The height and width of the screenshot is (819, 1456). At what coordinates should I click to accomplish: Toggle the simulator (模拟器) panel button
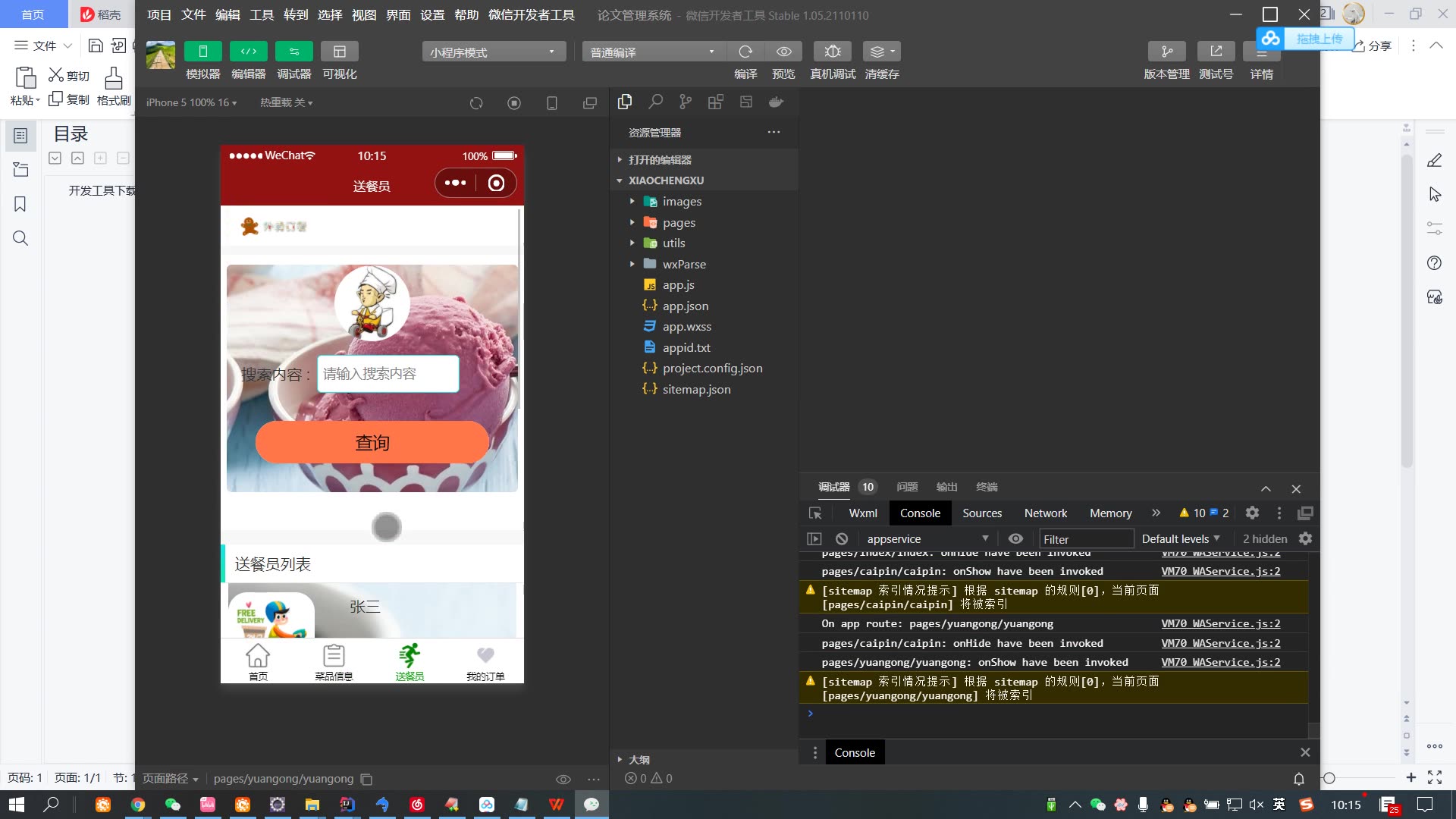pyautogui.click(x=202, y=52)
